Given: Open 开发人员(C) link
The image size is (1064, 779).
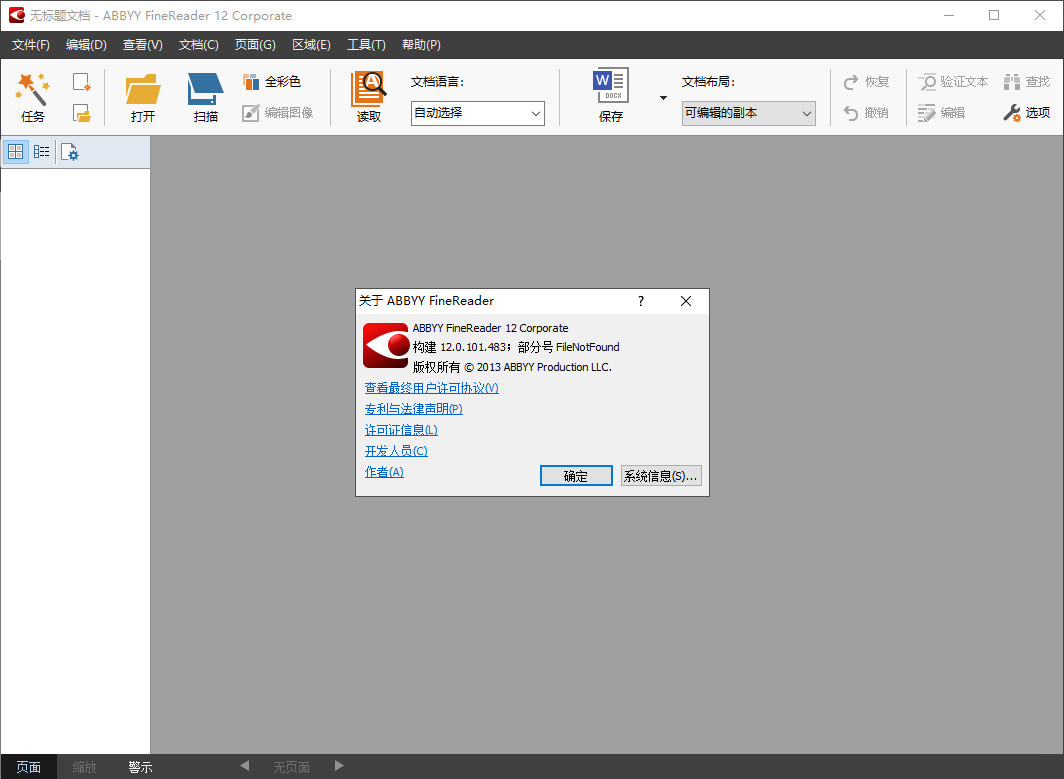Looking at the screenshot, I should (x=396, y=451).
